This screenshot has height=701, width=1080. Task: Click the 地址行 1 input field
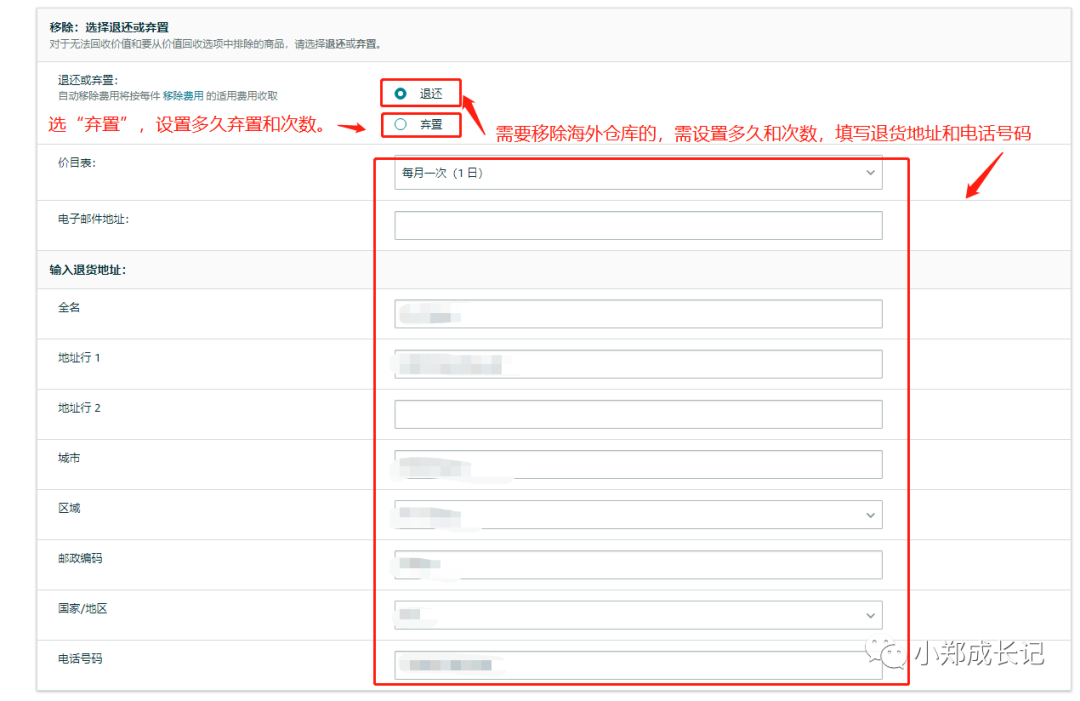coord(638,364)
